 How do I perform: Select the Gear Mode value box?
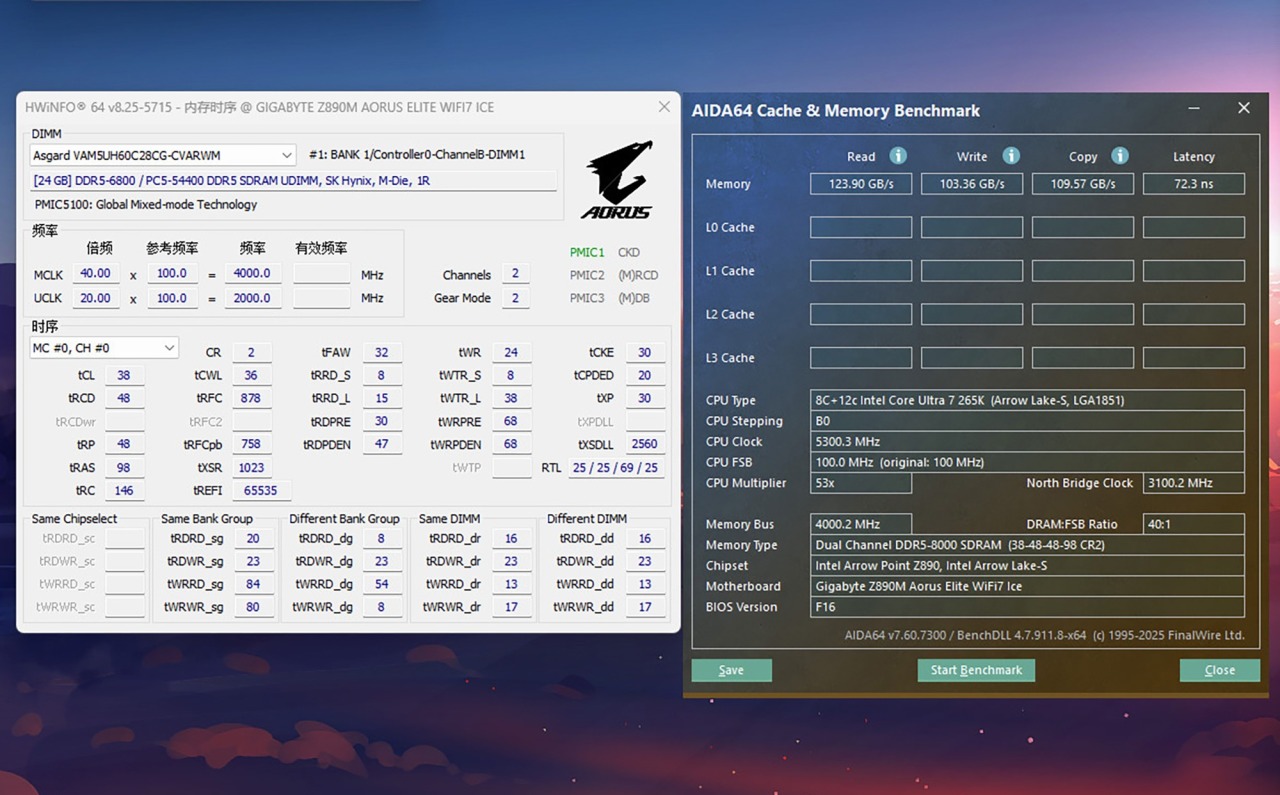click(x=515, y=298)
